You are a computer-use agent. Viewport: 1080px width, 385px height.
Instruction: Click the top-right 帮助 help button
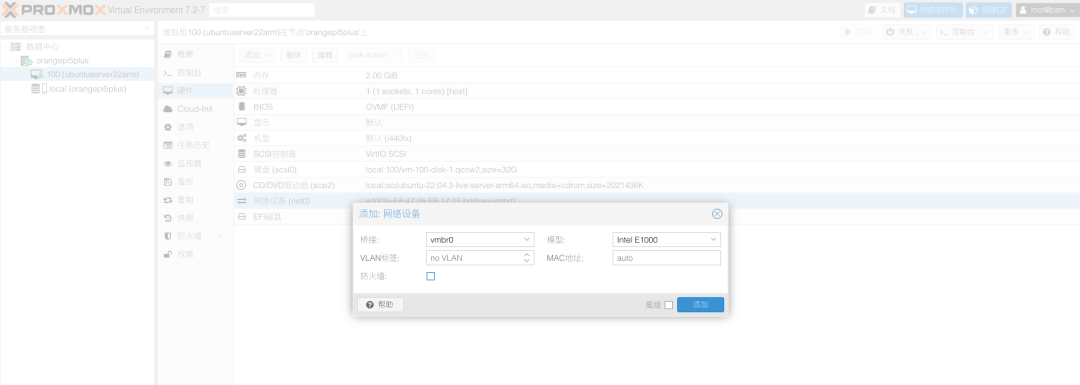[x=1057, y=32]
